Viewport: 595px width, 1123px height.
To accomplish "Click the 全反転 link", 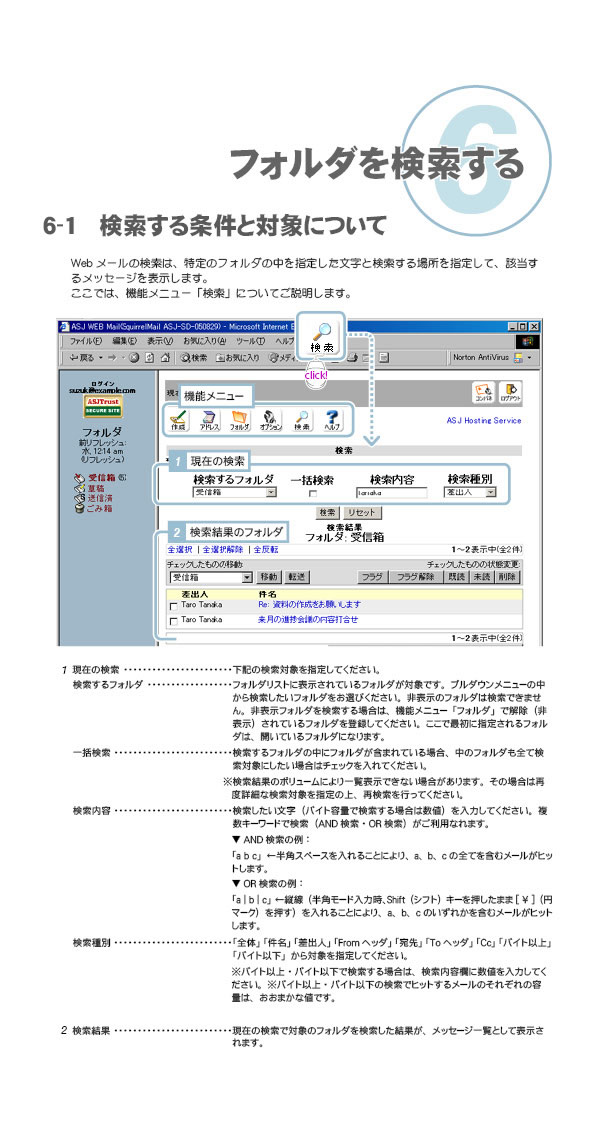I will 265,549.
